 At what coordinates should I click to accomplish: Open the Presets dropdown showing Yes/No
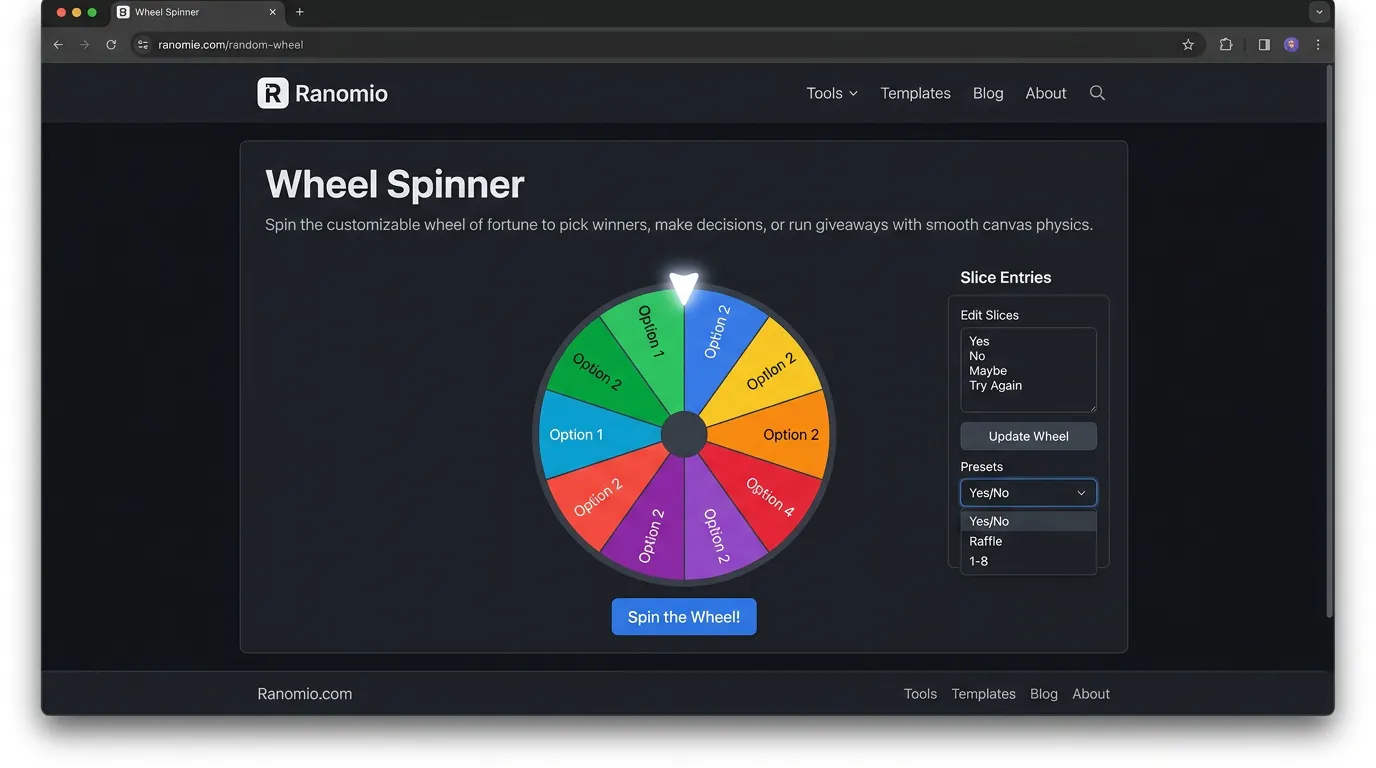coord(1028,493)
